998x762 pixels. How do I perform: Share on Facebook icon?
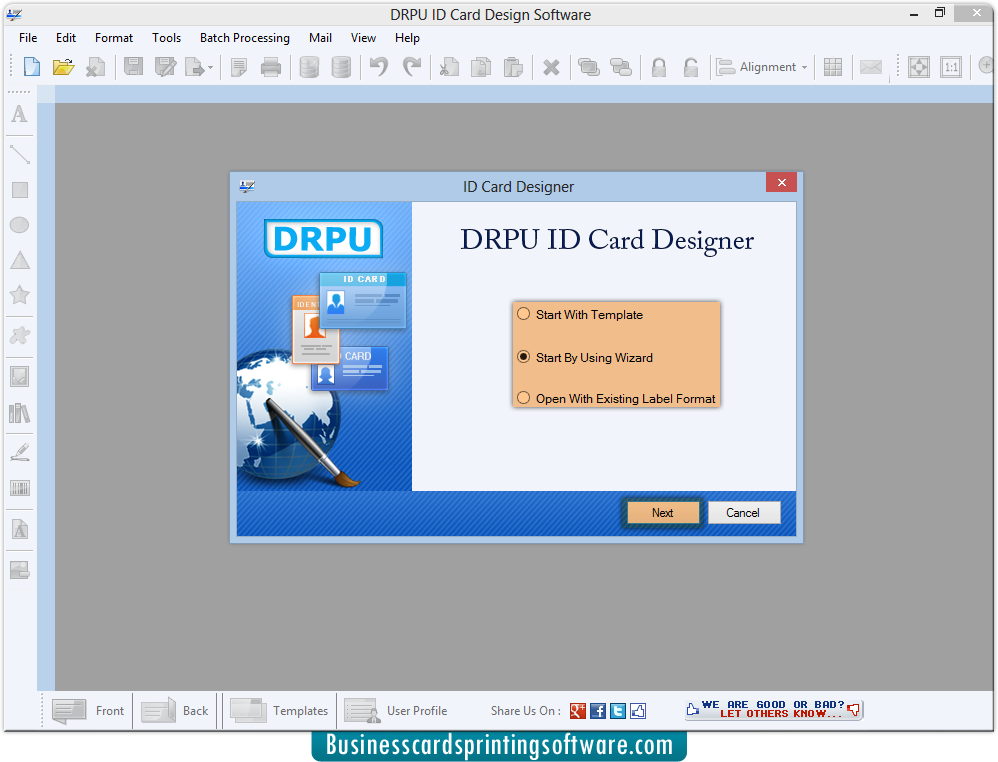(598, 710)
